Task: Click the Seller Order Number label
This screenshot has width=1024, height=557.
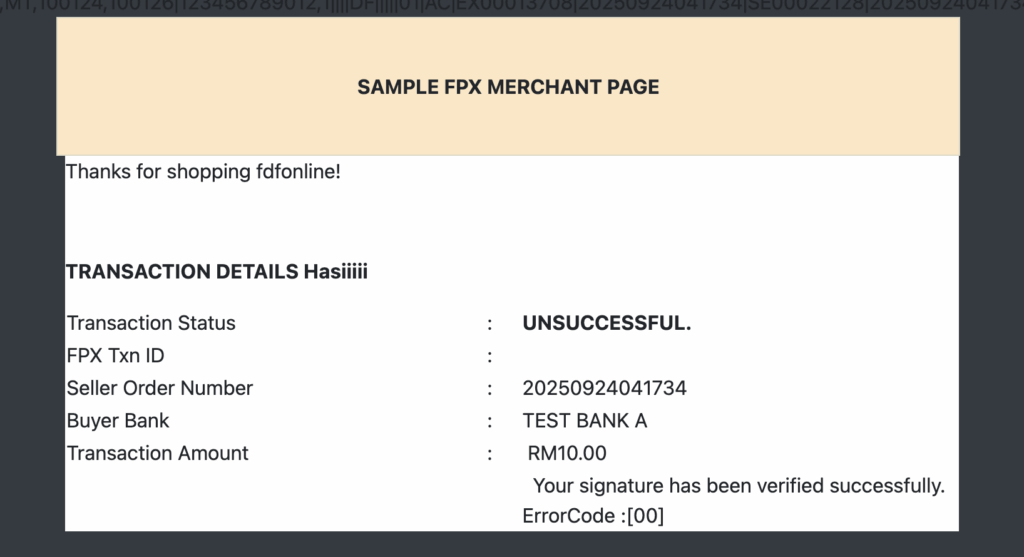Action: click(x=160, y=388)
